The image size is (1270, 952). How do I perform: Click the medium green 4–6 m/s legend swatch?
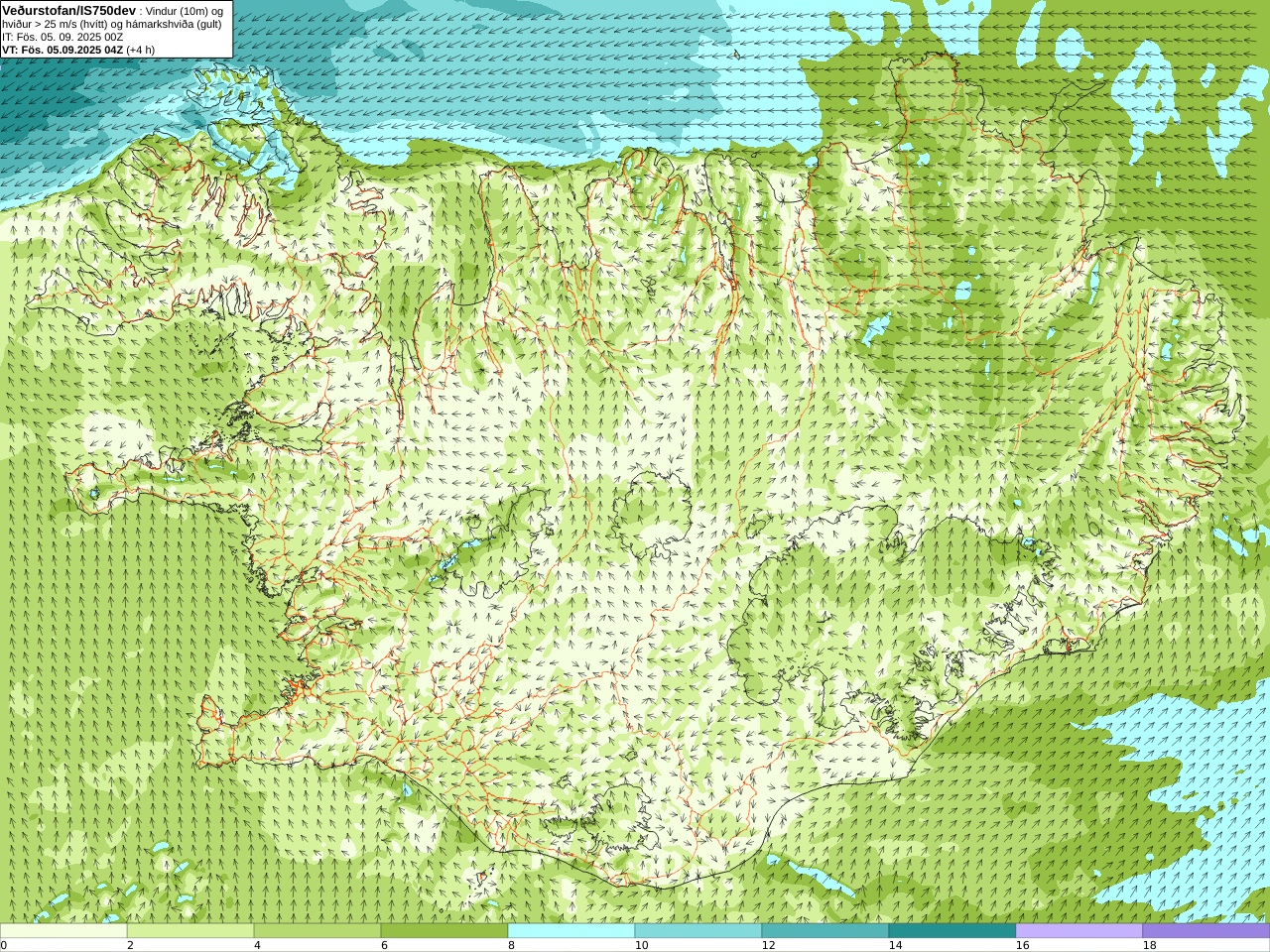[317, 931]
